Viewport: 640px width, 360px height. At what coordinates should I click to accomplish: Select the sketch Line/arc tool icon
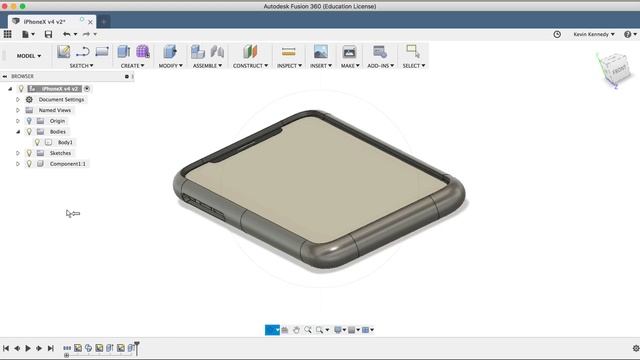82,52
